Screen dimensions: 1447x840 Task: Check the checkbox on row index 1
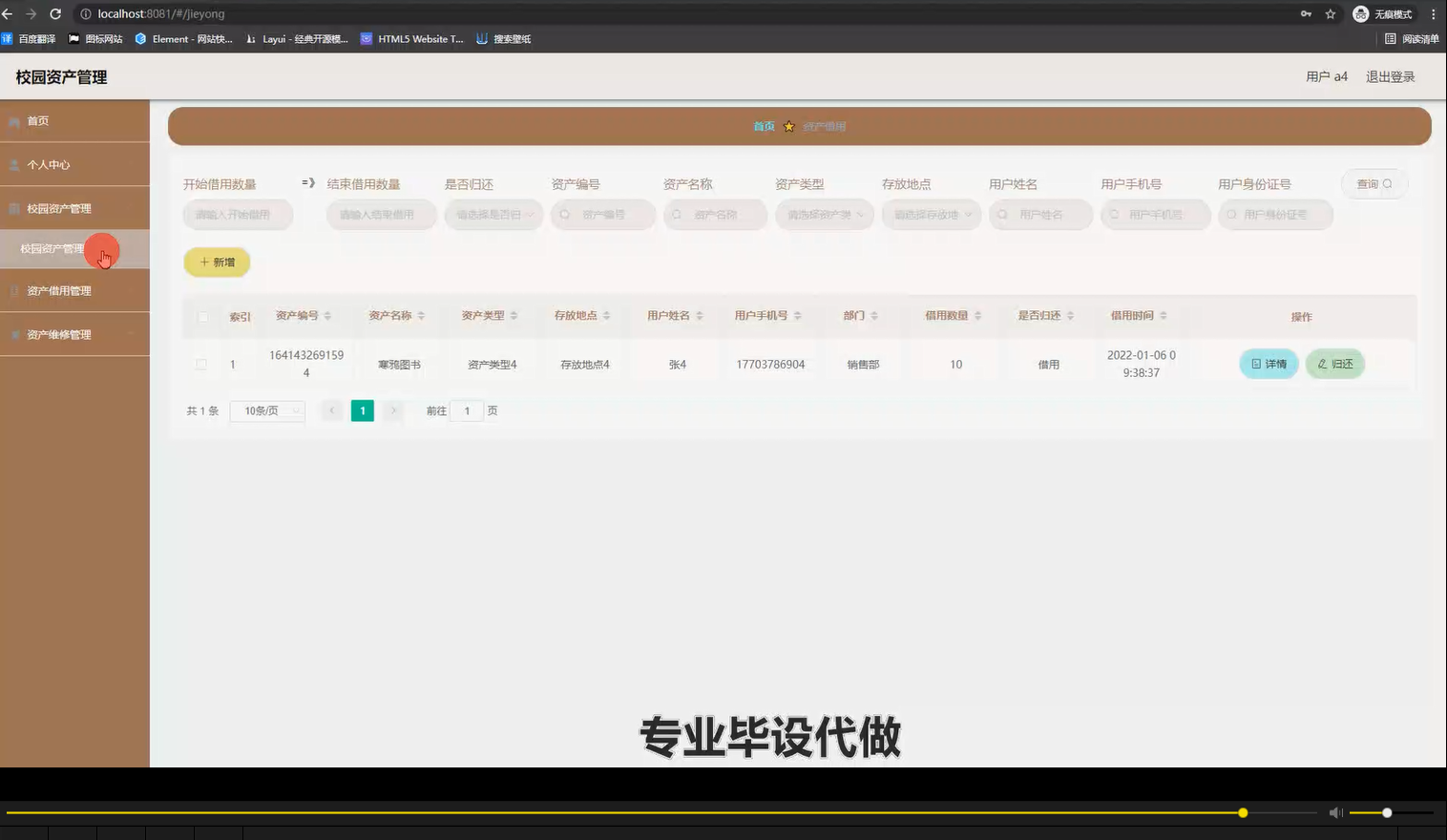(x=201, y=364)
